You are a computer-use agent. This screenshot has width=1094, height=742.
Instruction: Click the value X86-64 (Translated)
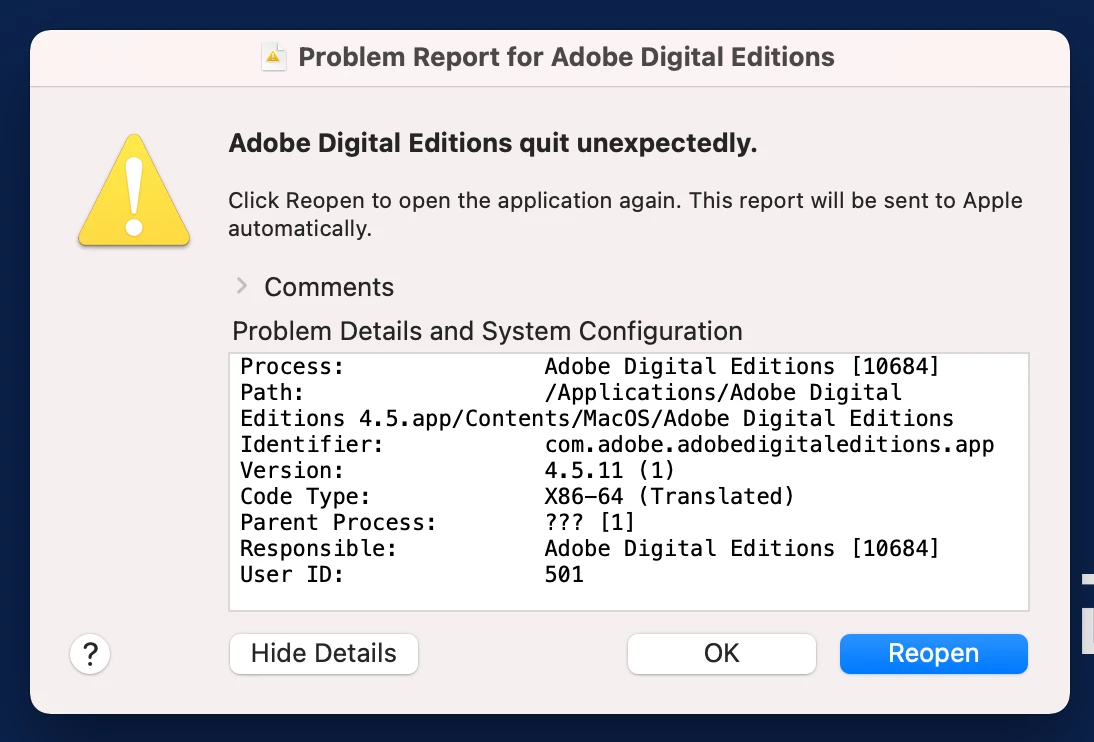[669, 496]
